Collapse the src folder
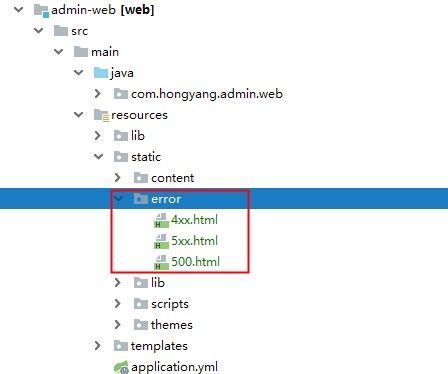 39,31
